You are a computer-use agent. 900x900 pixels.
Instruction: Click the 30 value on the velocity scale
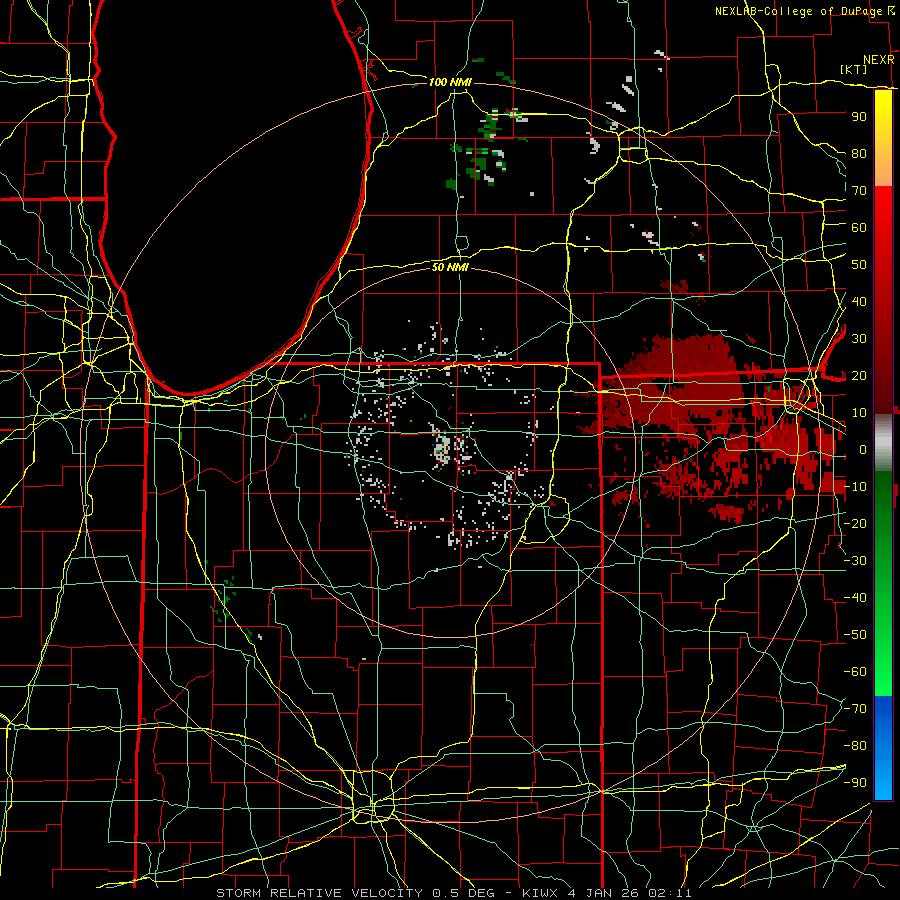(x=859, y=339)
